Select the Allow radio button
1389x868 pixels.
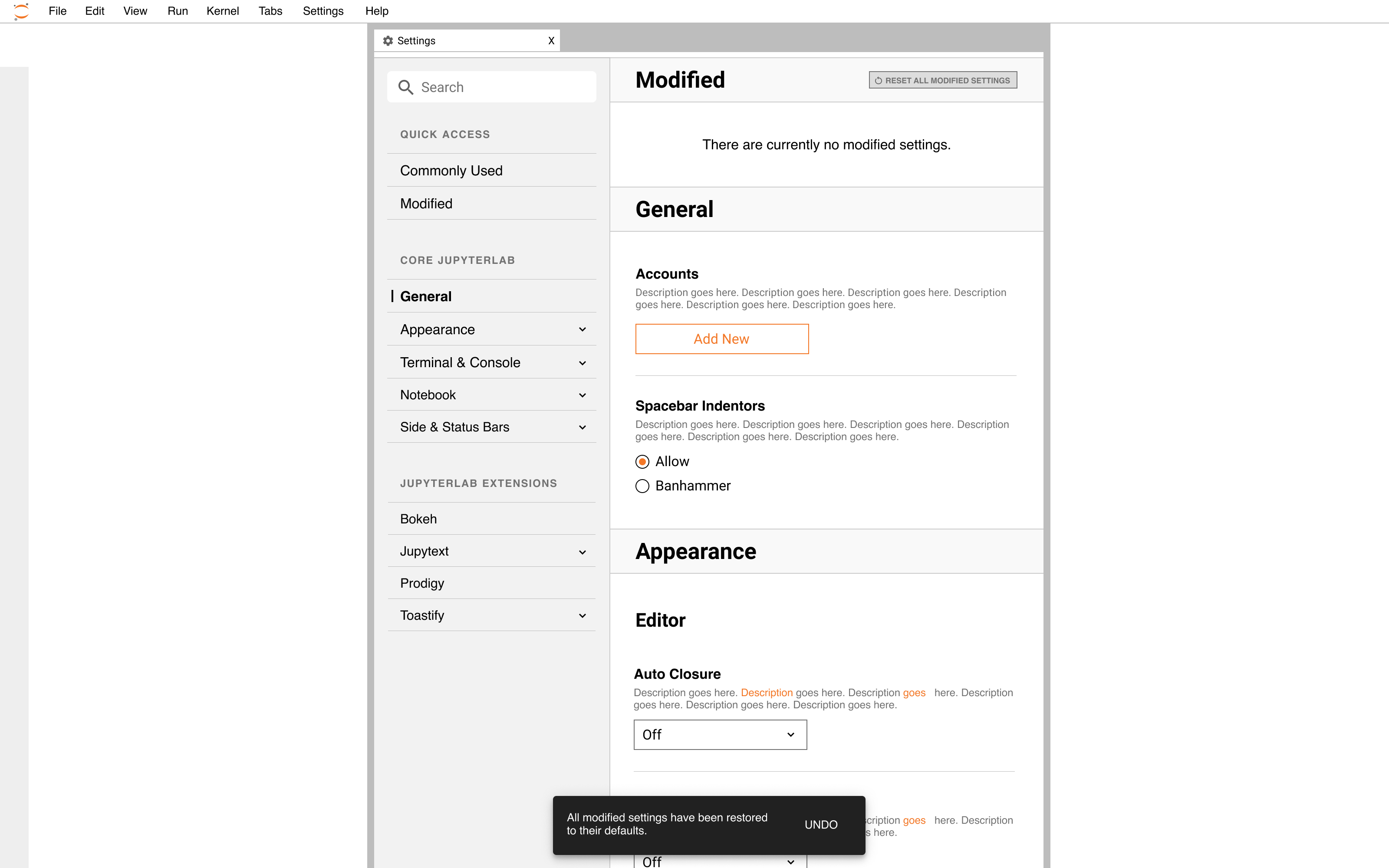[642, 461]
